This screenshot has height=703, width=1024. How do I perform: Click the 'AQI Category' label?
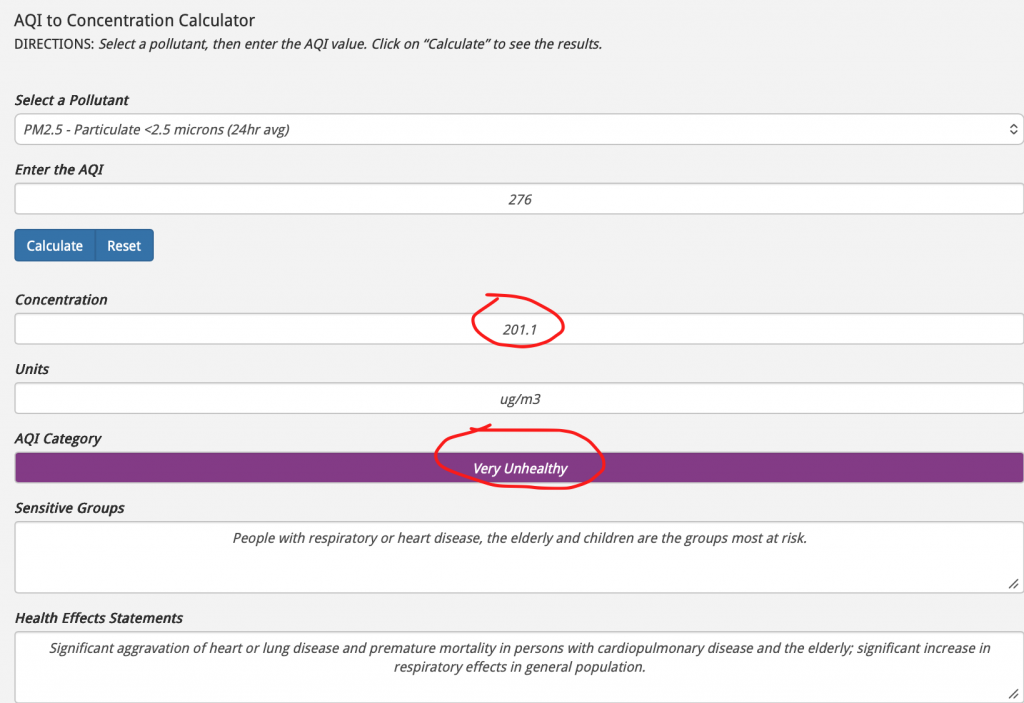[58, 438]
